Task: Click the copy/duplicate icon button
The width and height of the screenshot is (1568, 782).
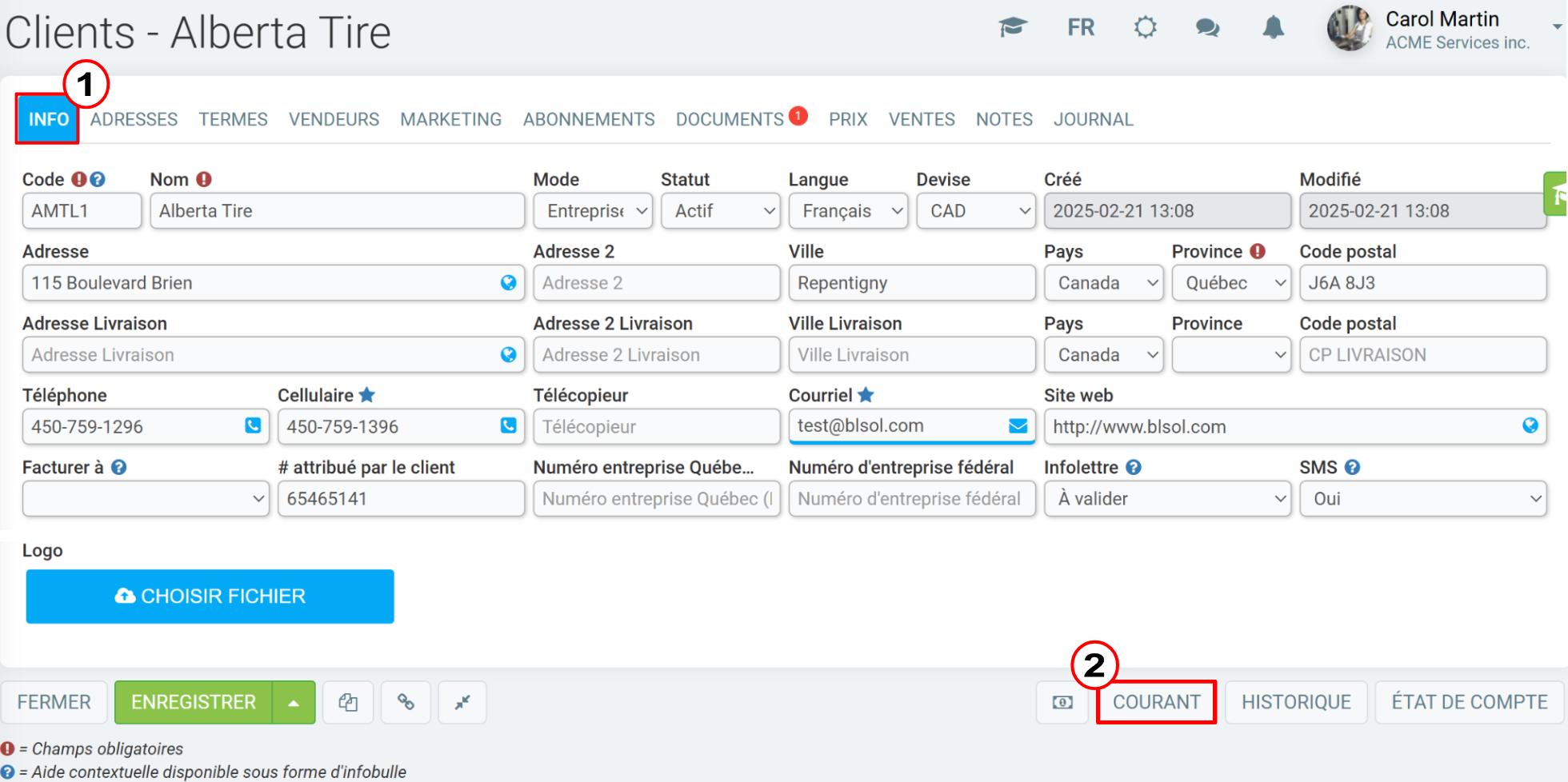Action: [348, 703]
